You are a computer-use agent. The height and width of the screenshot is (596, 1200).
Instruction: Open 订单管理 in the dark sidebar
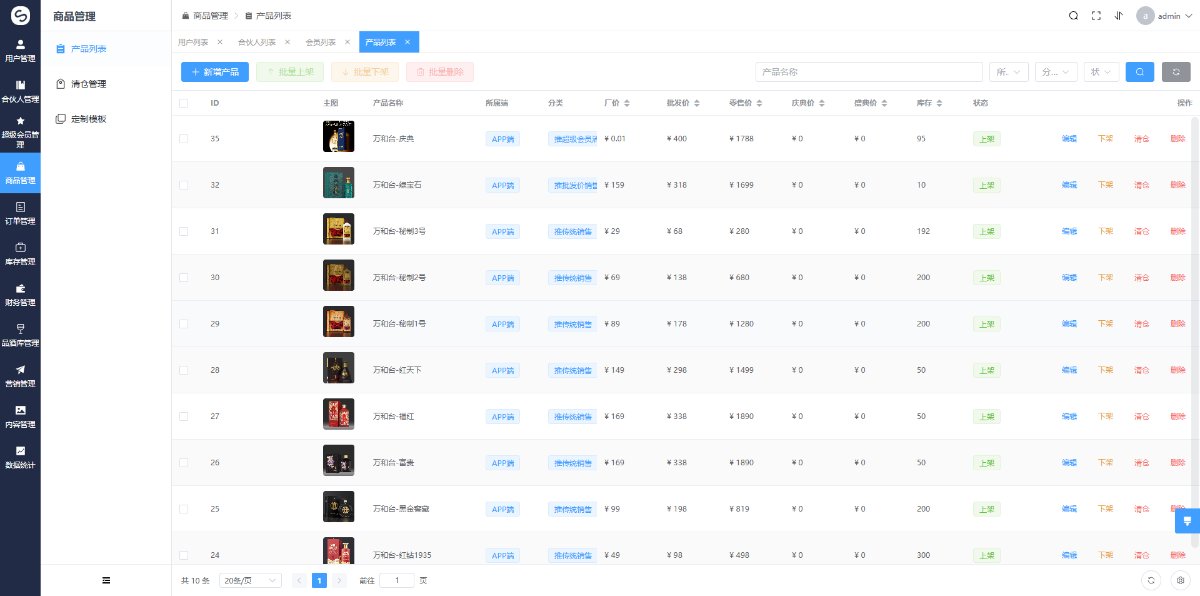pyautogui.click(x=20, y=213)
